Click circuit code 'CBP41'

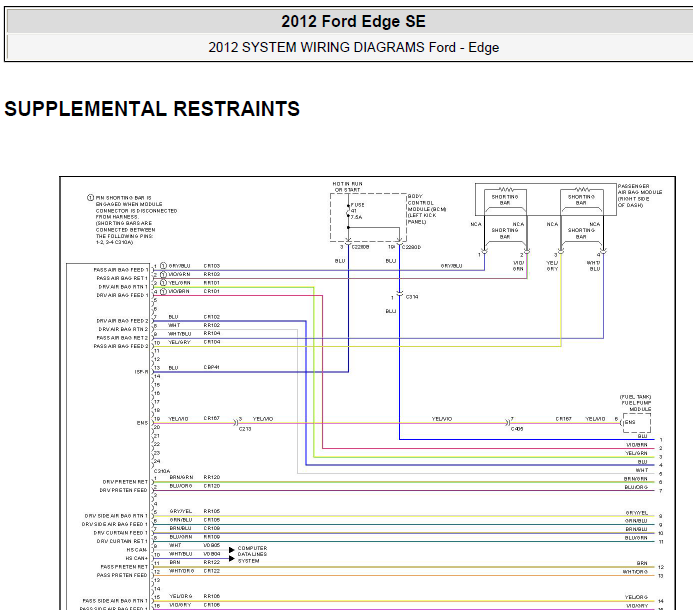pos(212,367)
